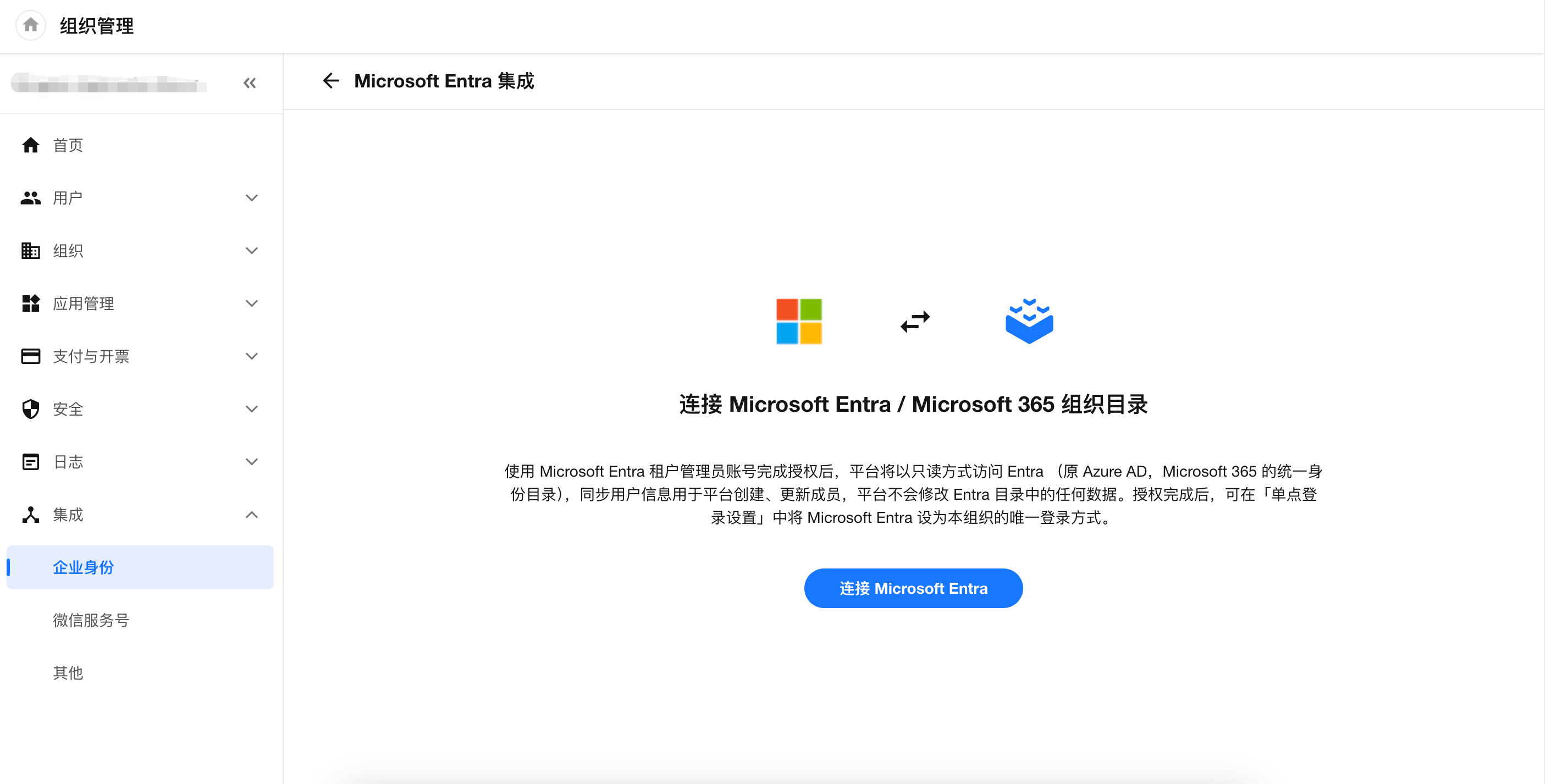Image resolution: width=1546 pixels, height=784 pixels.
Task: Click the 连接 Microsoft Entra button
Action: pos(913,588)
